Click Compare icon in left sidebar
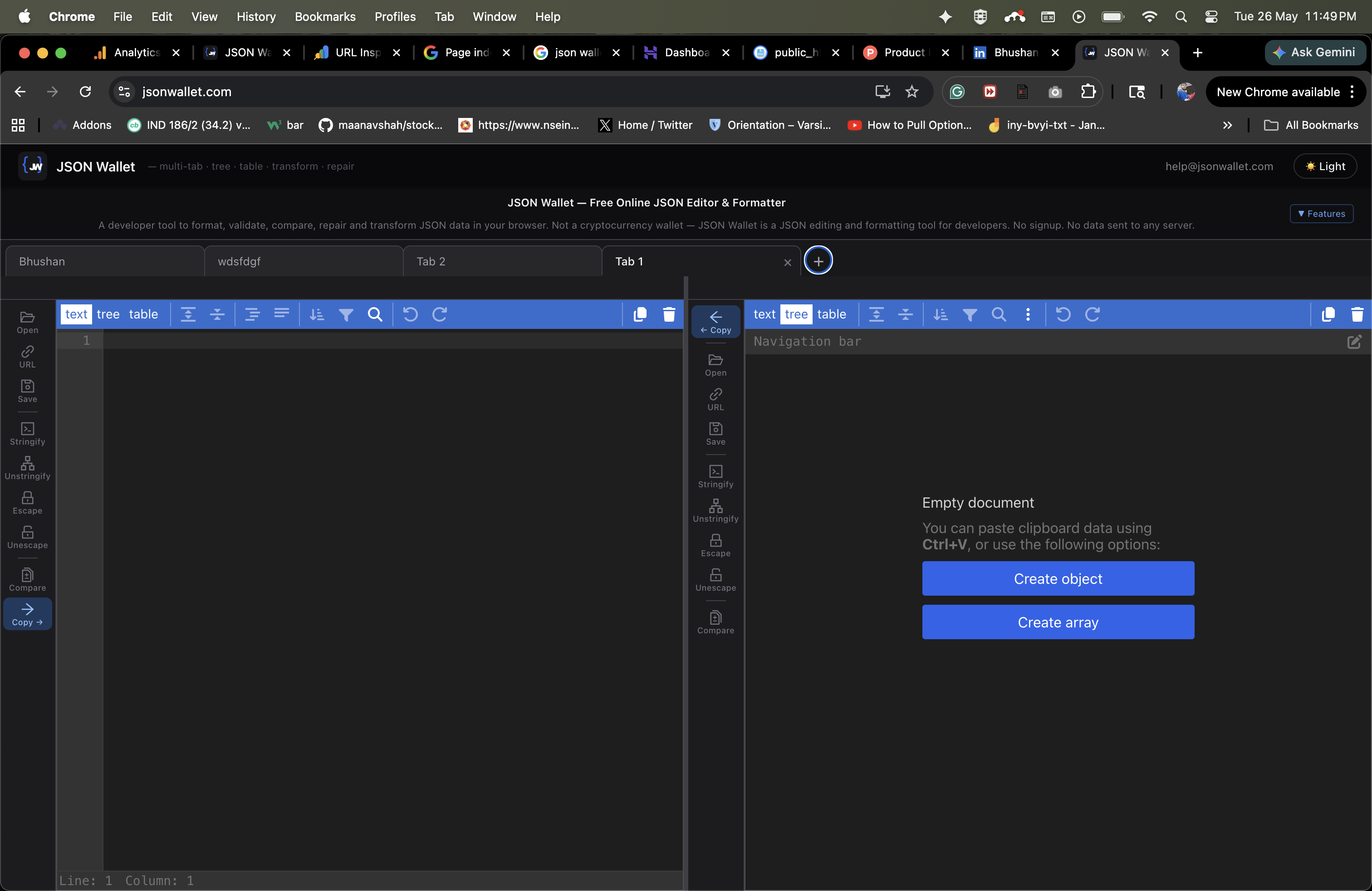 [27, 580]
